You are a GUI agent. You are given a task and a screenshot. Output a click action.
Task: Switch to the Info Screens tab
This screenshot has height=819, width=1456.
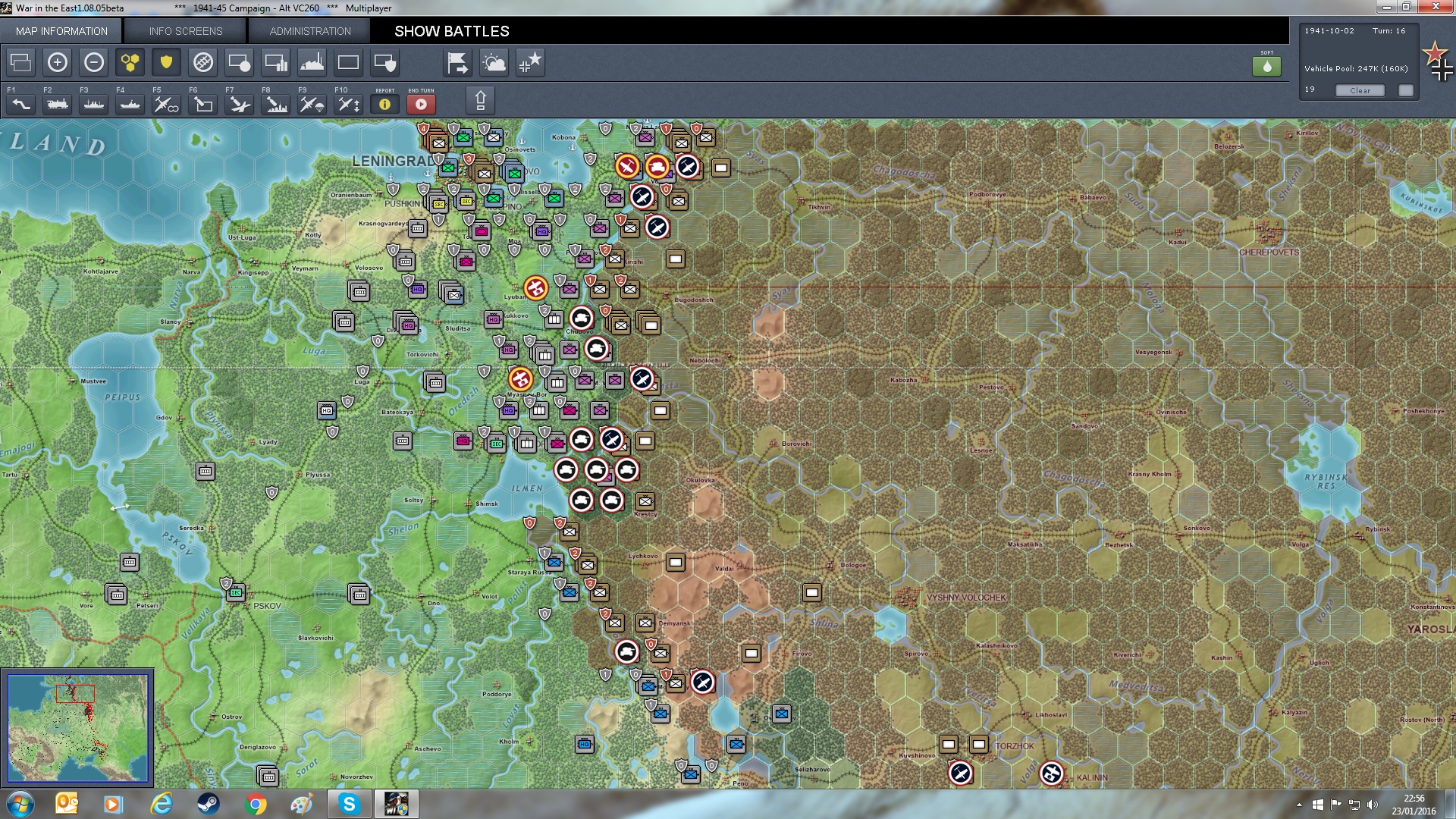click(186, 31)
